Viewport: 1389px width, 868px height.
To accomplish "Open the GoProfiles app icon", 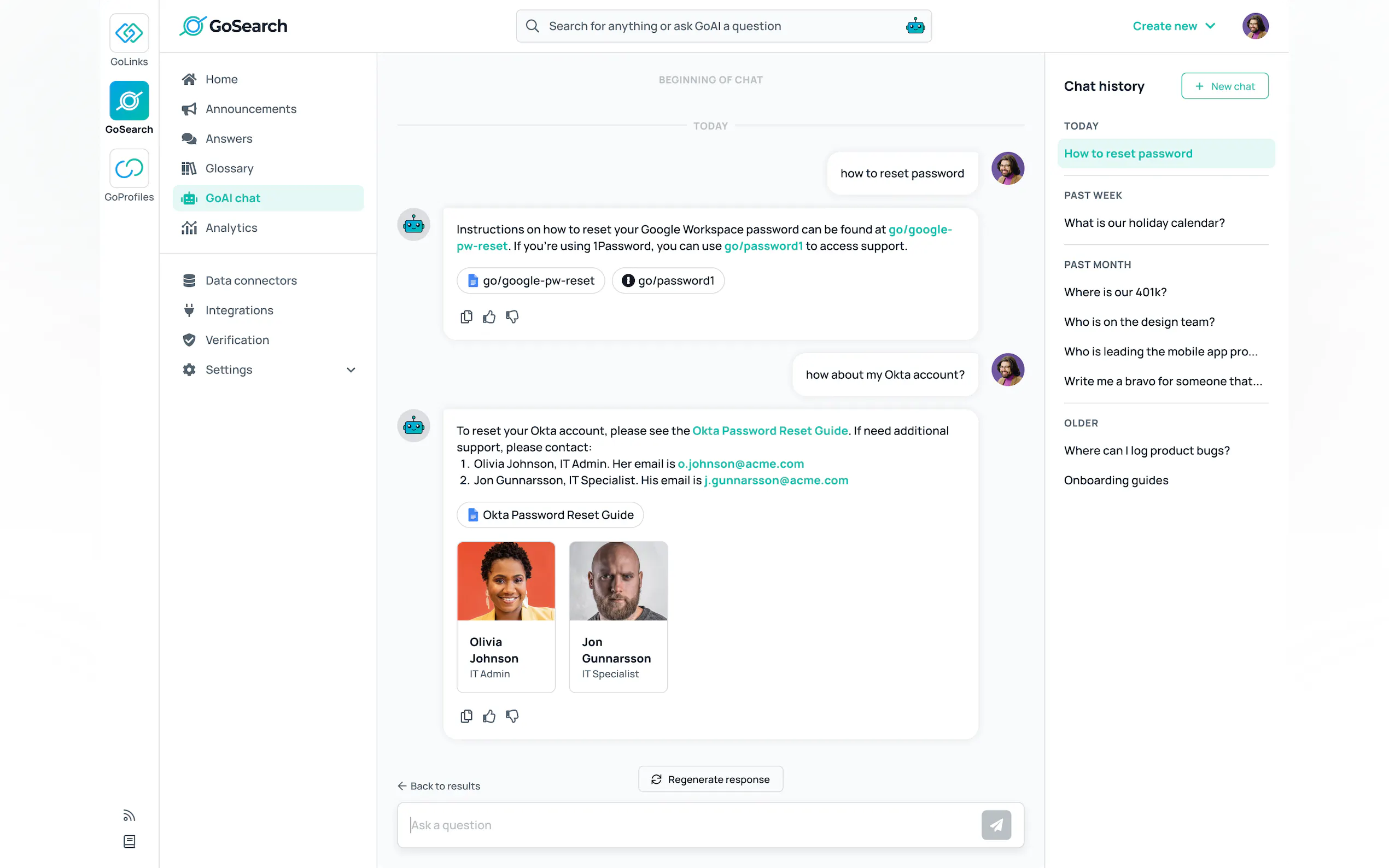I will click(129, 169).
